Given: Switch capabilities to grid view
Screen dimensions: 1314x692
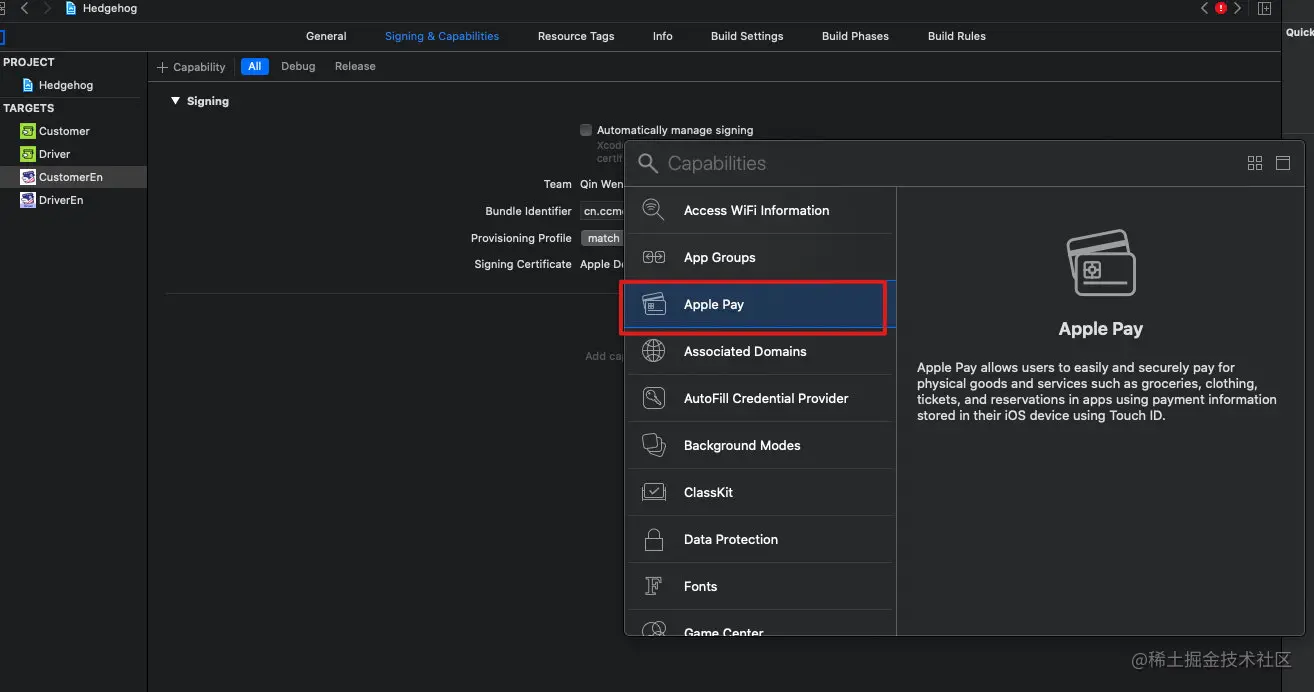Looking at the screenshot, I should [1255, 163].
